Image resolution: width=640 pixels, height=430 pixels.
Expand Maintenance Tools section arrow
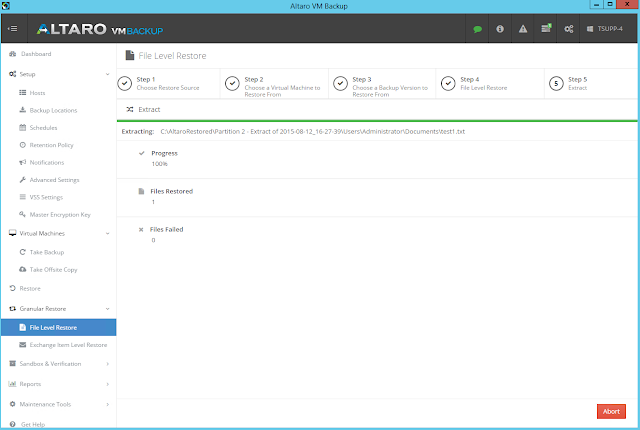tap(107, 404)
